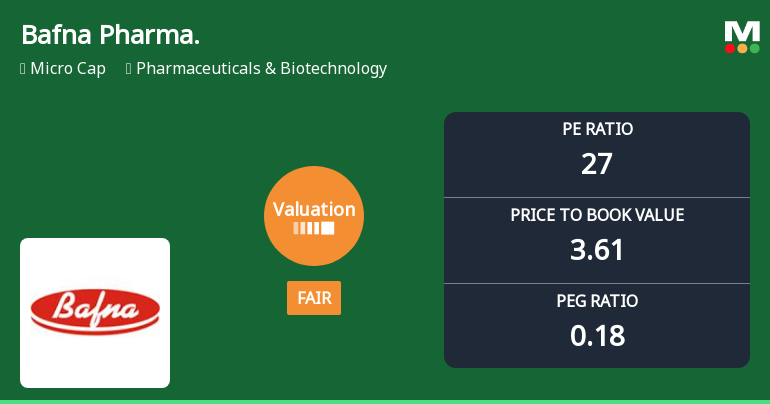
Task: Click the price to book value 3.61
Action: click(x=597, y=249)
